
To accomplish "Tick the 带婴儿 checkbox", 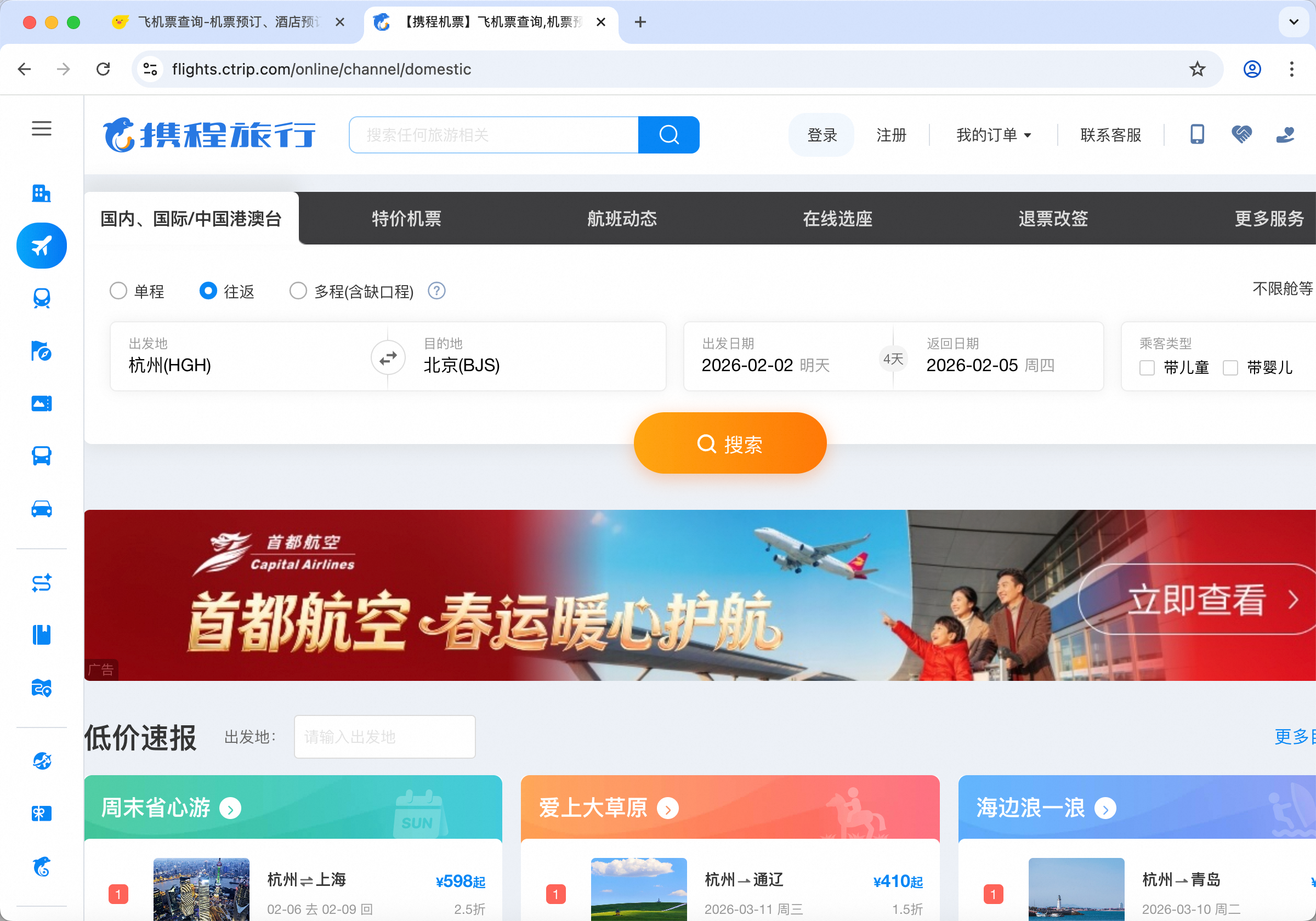I will 1230,367.
